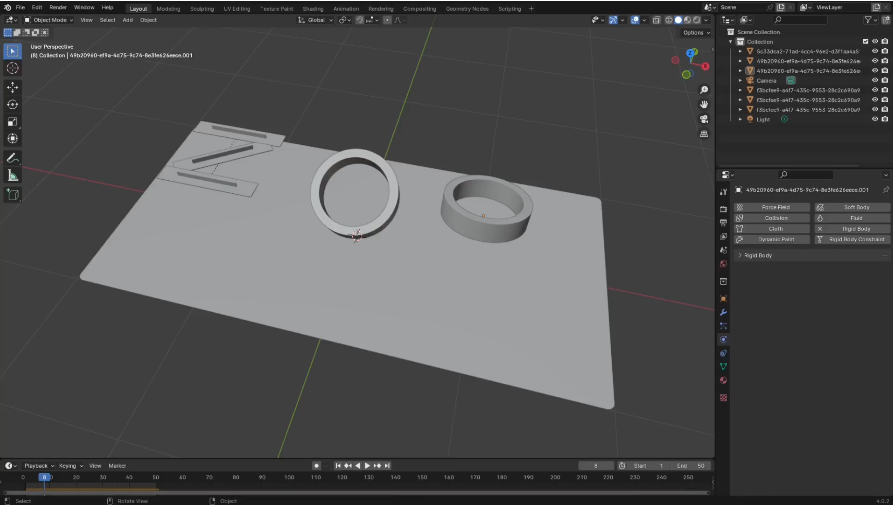Open the outliner filter dropdown
This screenshot has width=893, height=506.
coord(870,20)
